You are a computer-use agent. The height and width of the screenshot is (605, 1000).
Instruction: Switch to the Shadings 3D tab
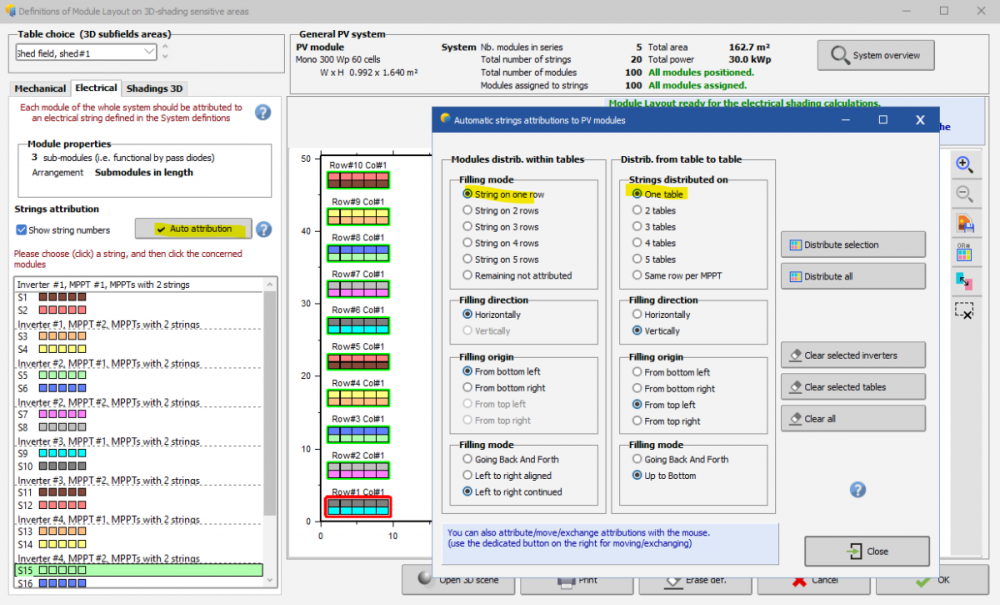pyautogui.click(x=154, y=89)
